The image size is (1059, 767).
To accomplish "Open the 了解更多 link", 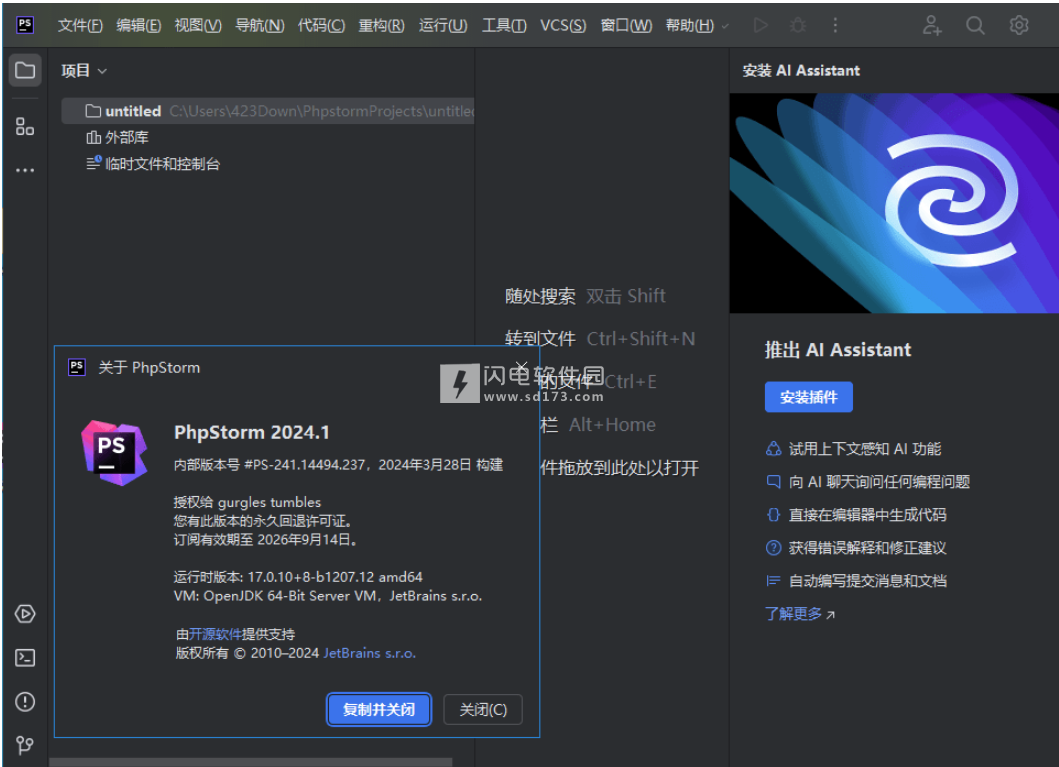I will coord(800,614).
